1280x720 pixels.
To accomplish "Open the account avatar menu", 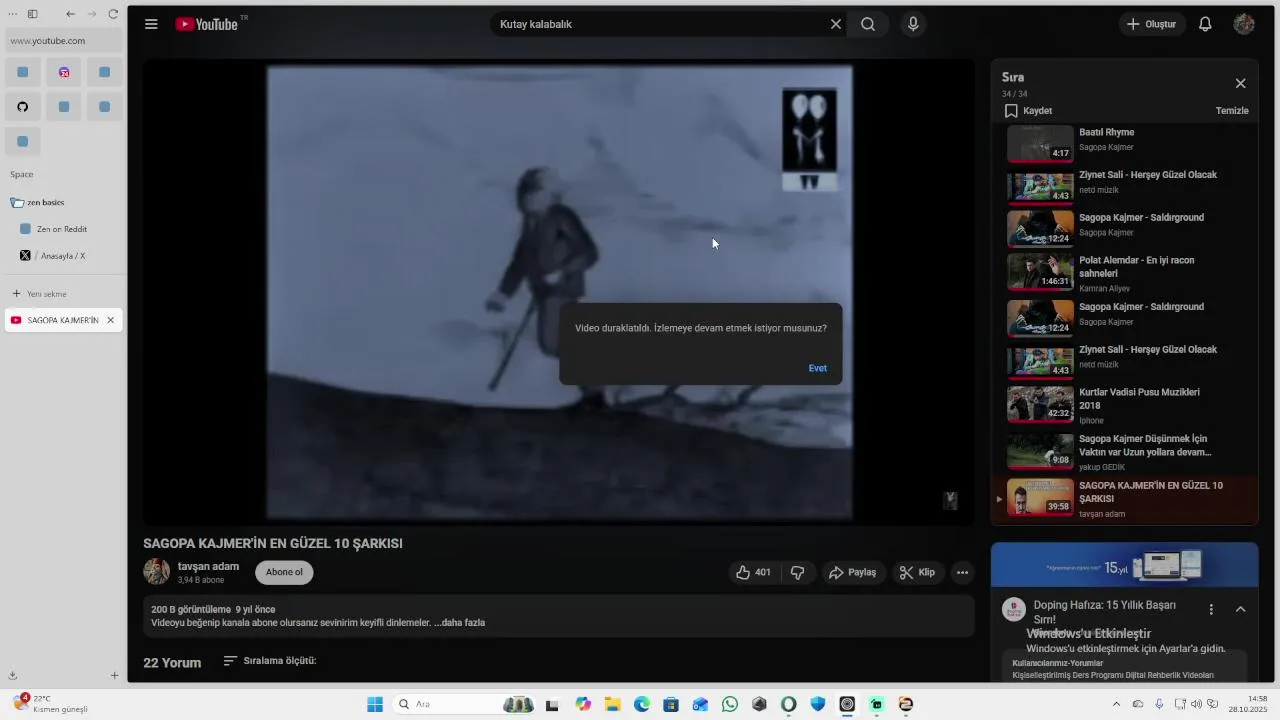I will [1244, 24].
